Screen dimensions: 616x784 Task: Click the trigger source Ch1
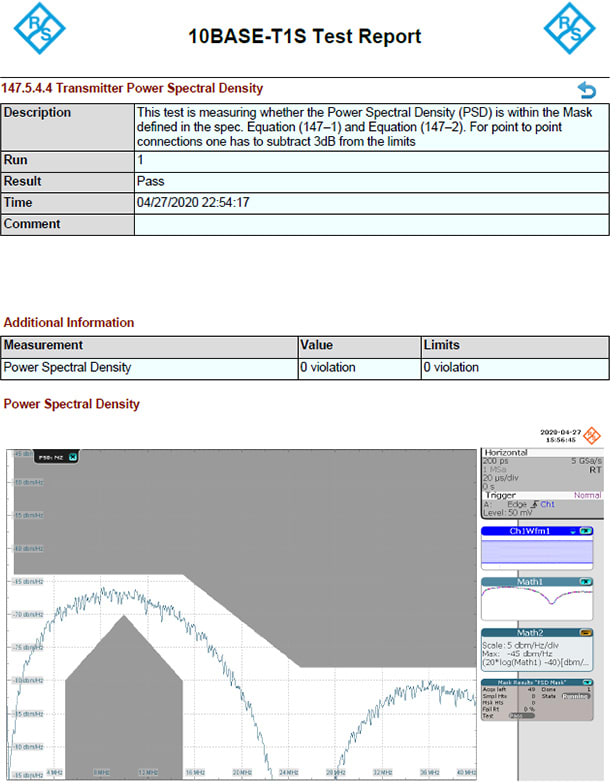(x=548, y=504)
